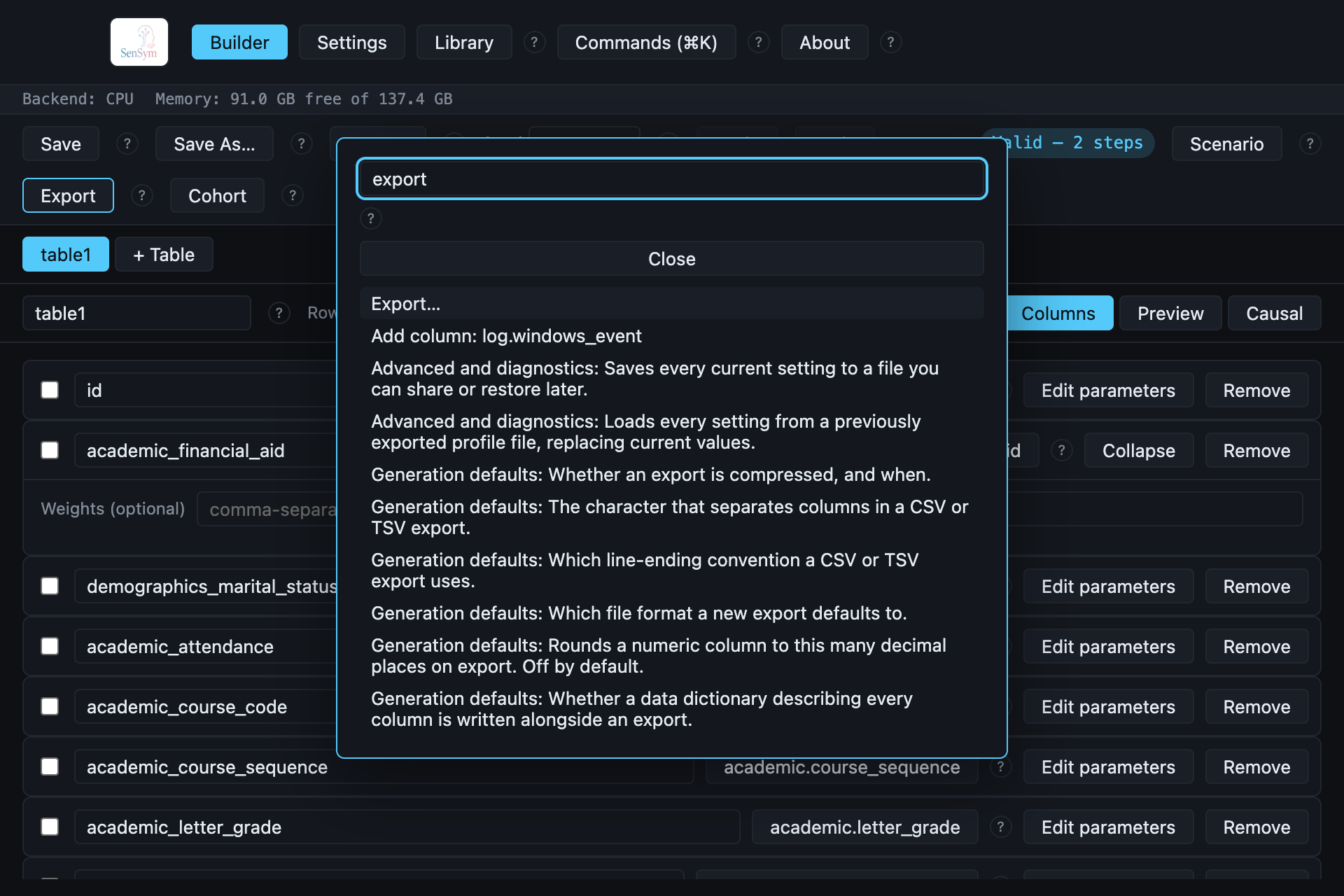Remove the academic_course_code column

coord(1256,706)
